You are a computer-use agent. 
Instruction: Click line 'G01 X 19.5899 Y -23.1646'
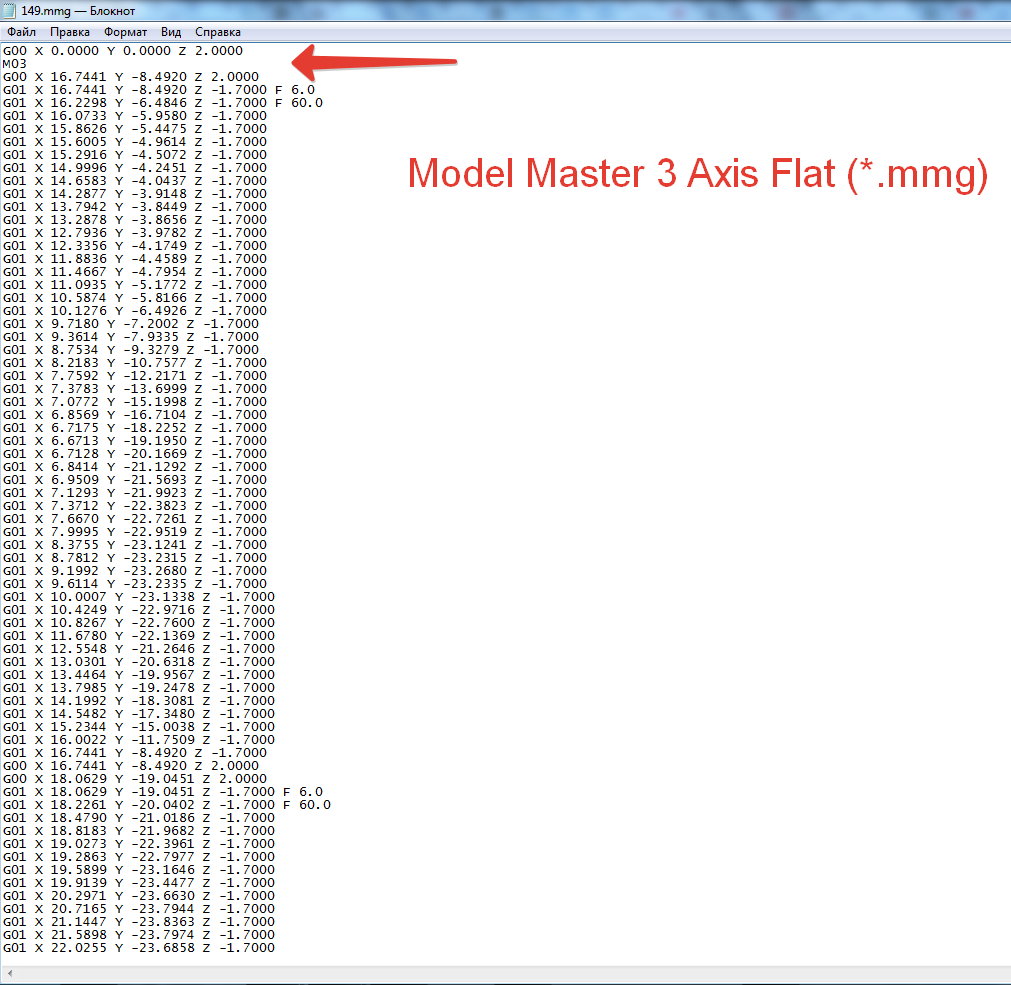139,870
